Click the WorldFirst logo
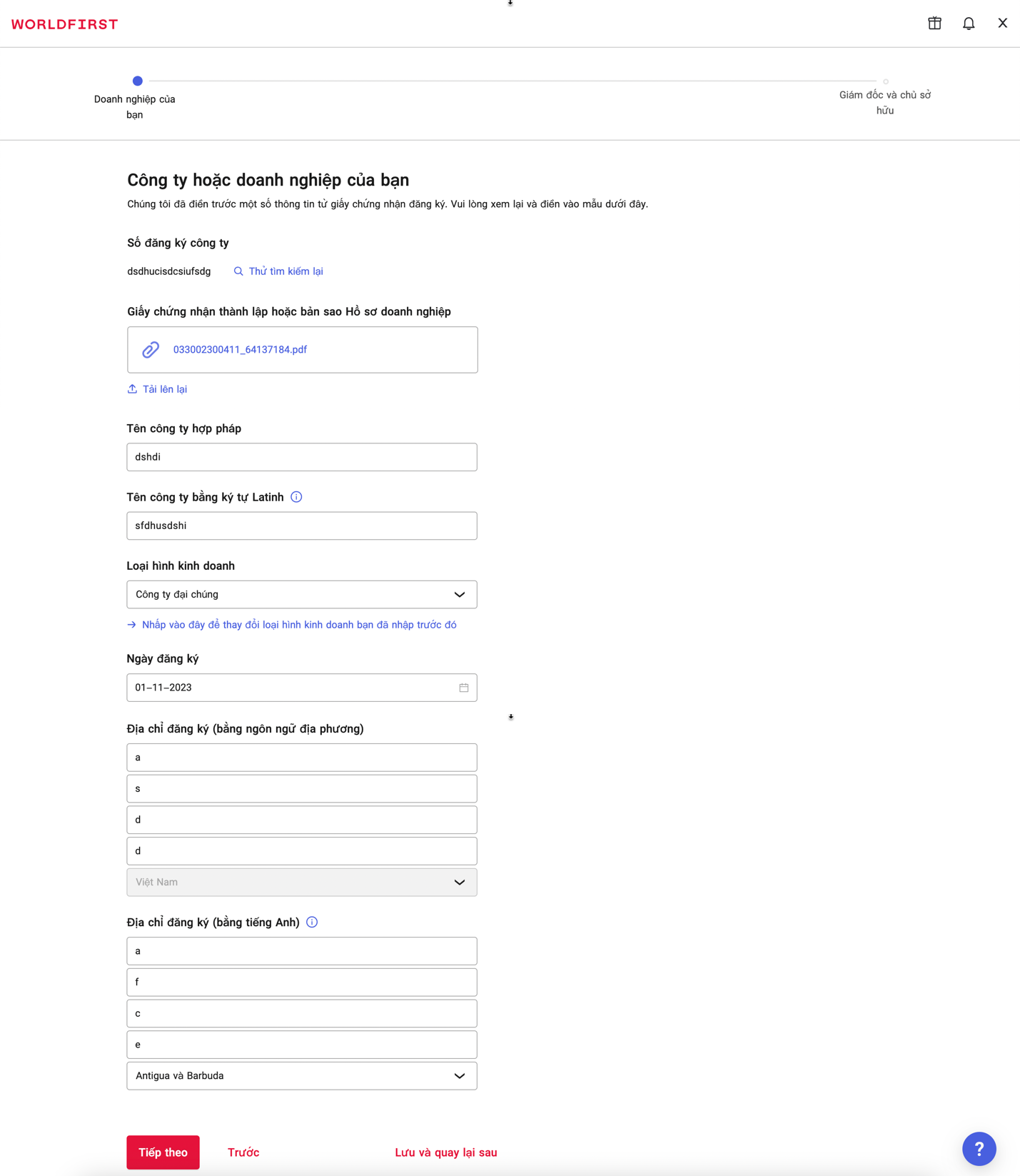Viewport: 1020px width, 1176px height. coord(65,24)
